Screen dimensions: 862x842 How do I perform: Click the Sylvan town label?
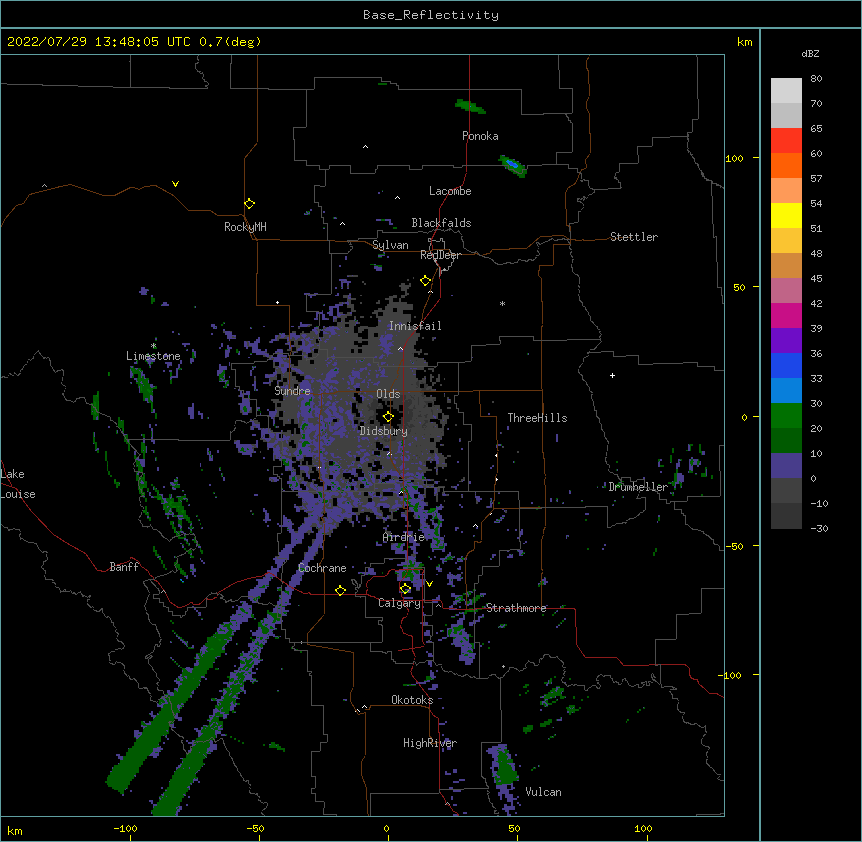coord(390,245)
